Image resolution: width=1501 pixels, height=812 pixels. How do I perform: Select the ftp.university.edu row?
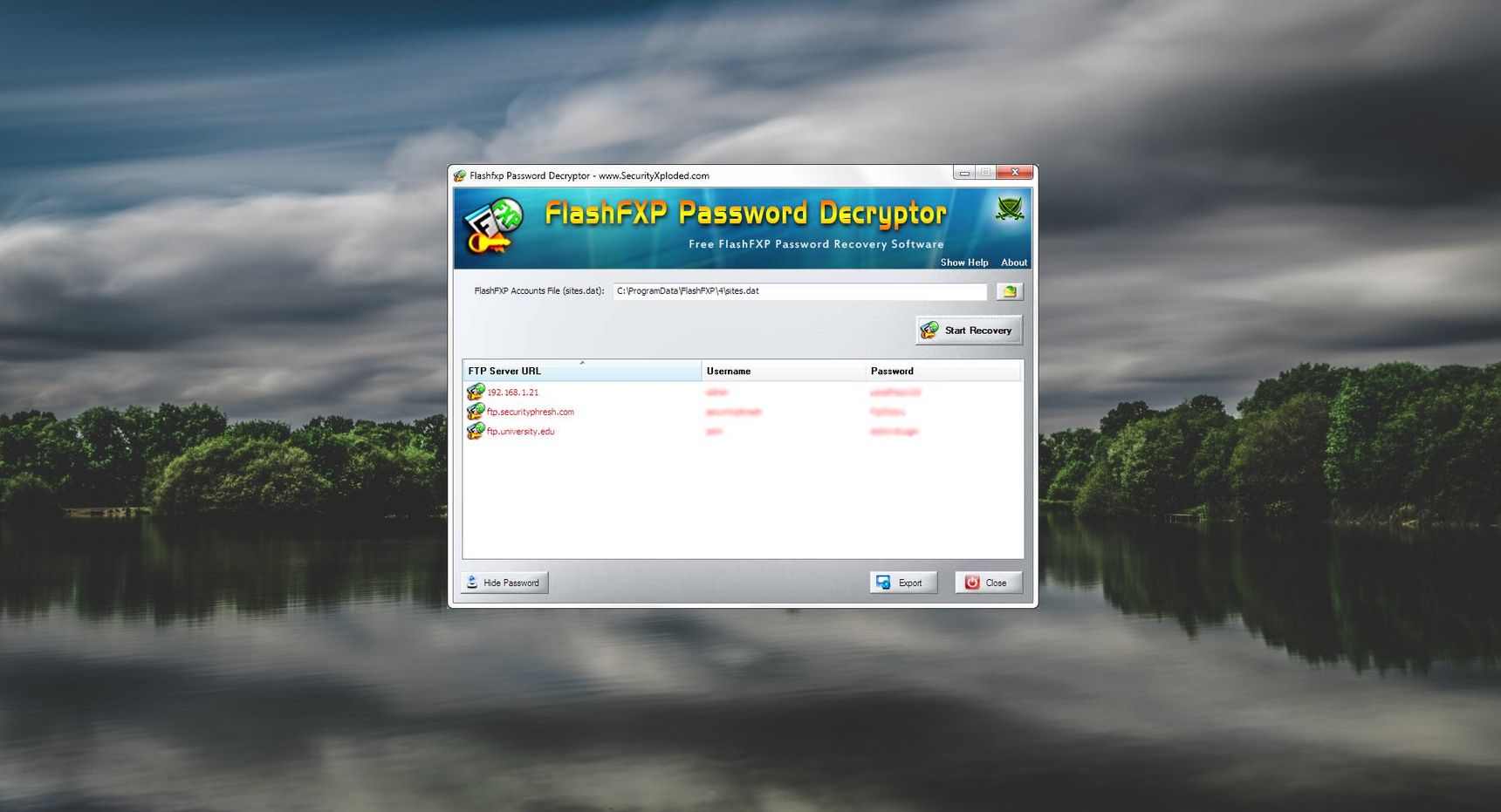pos(743,431)
